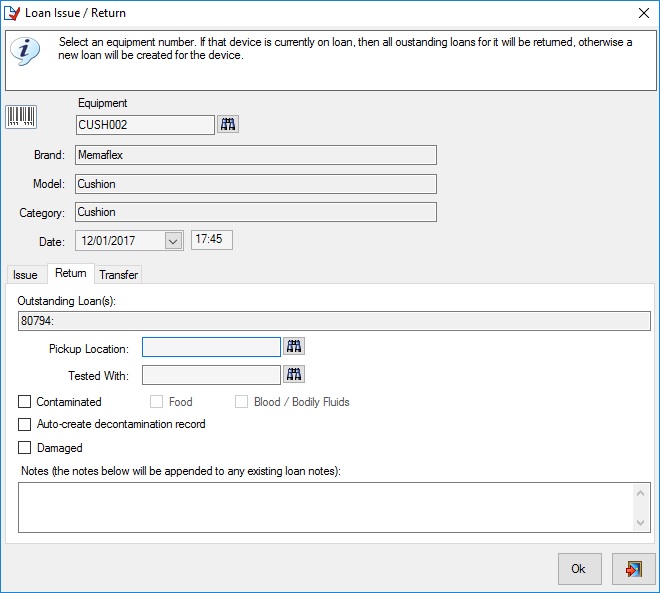
Task: Tick the Contaminated checkbox
Action: [x=24, y=402]
